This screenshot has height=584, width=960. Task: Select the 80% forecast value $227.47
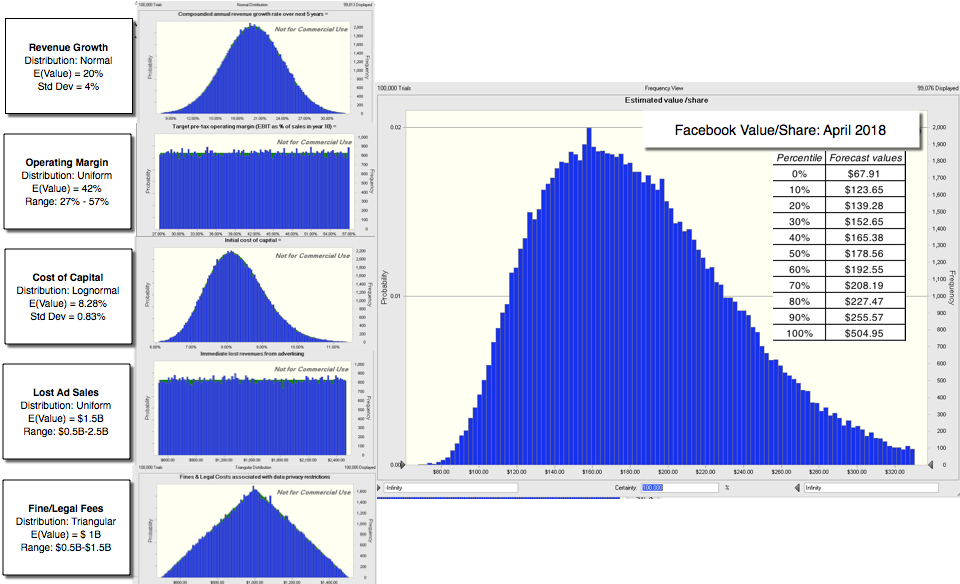865,301
